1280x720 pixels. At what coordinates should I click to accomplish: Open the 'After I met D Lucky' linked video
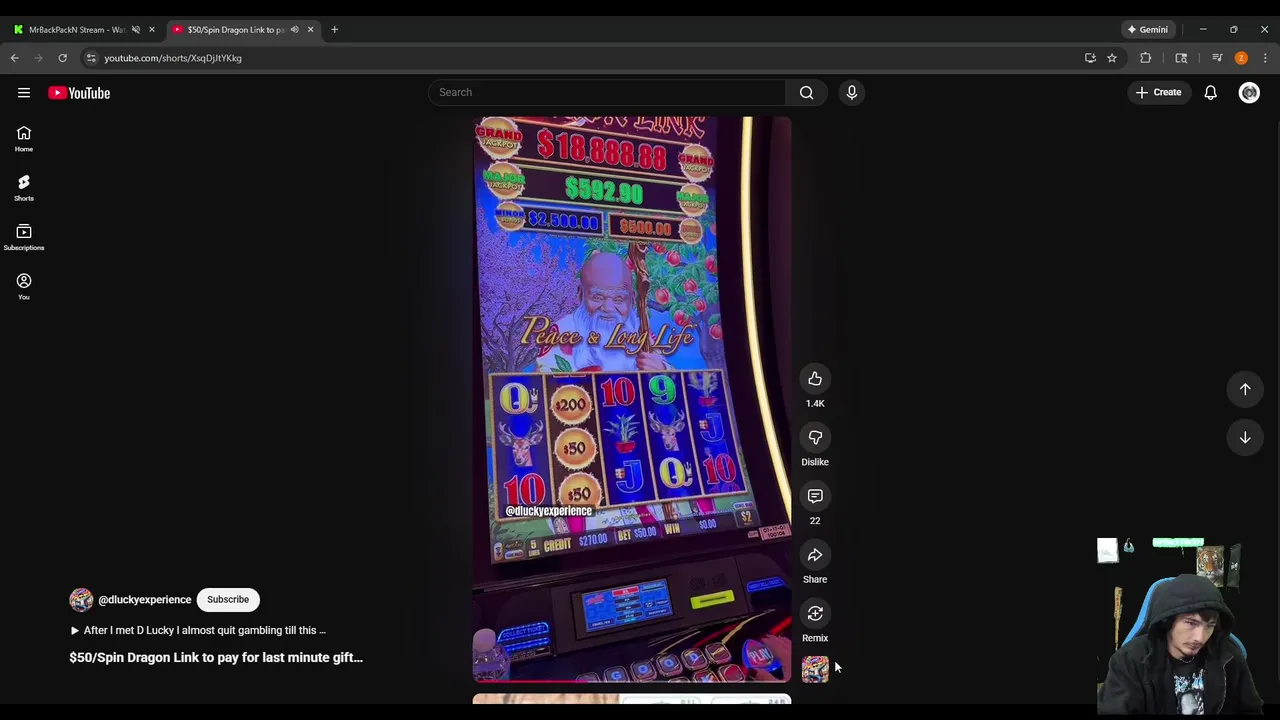(x=198, y=631)
